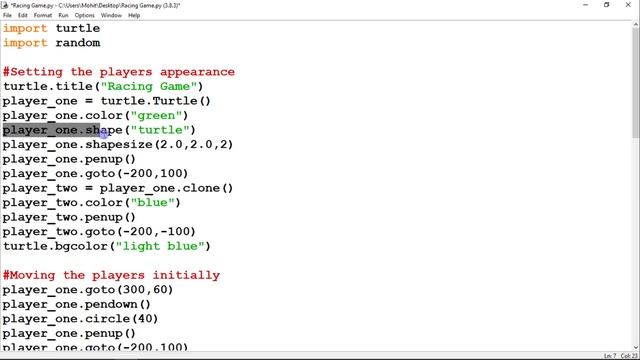This screenshot has width=640, height=360.
Task: Click the penup() line below circle(40)
Action: 69,333
